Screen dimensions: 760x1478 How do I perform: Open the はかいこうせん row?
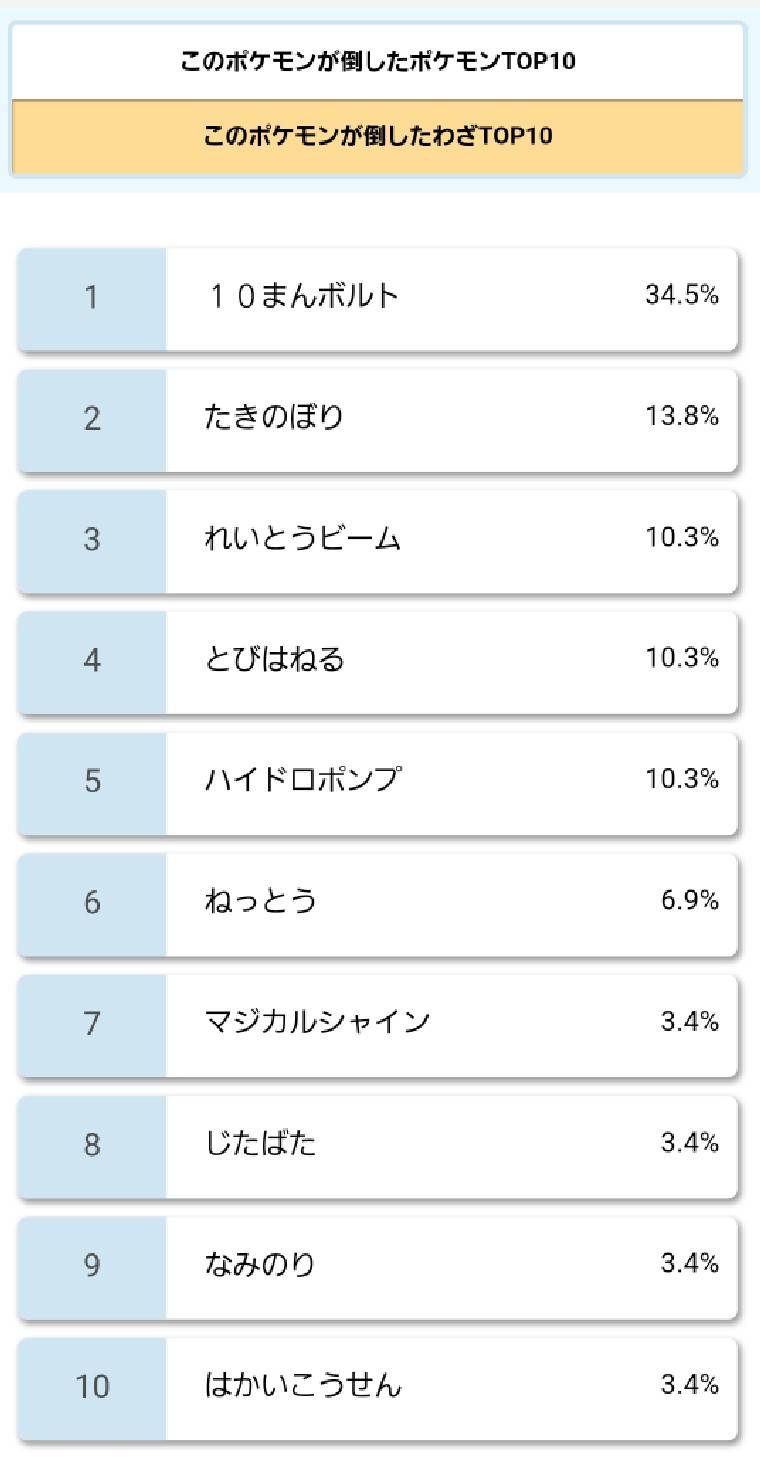tap(377, 1389)
